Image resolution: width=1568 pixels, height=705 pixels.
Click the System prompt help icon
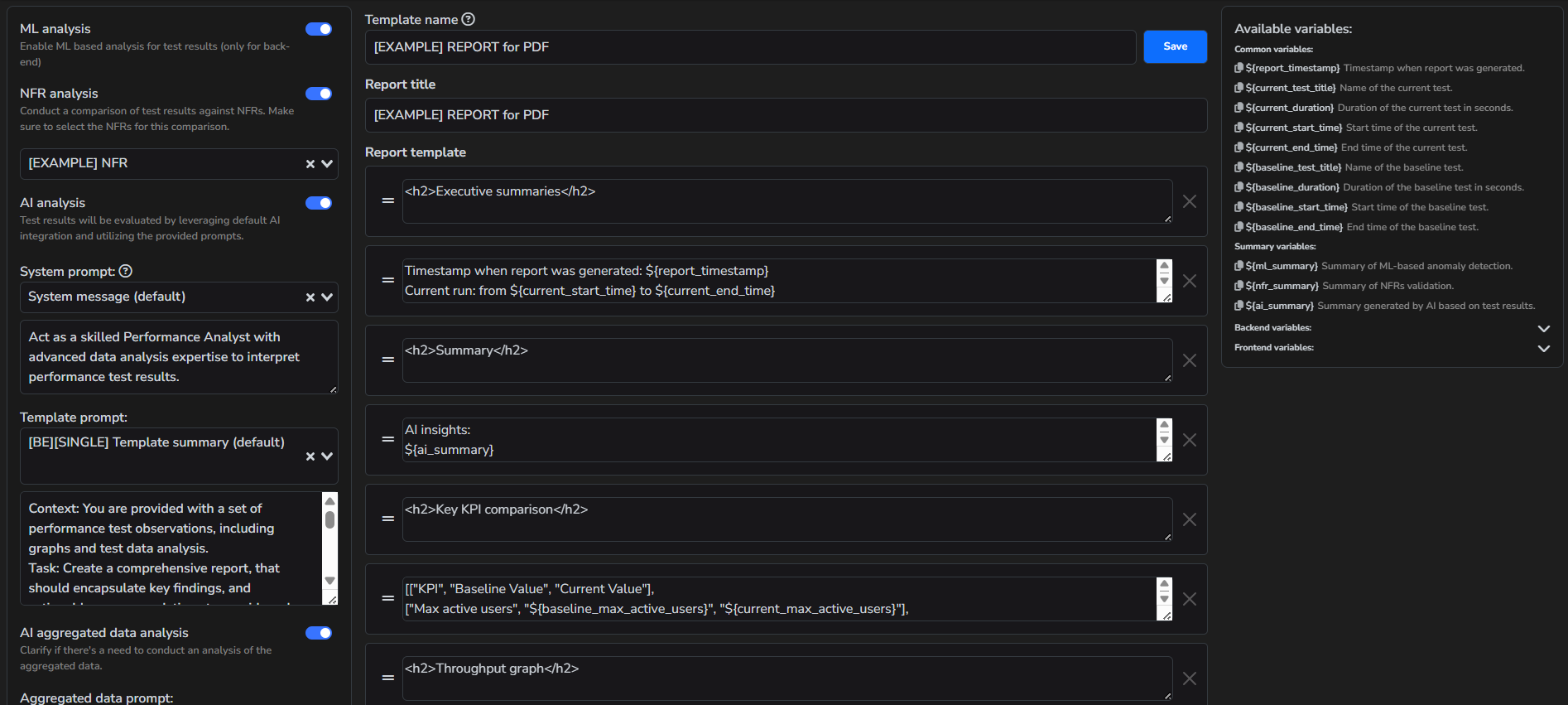[126, 271]
